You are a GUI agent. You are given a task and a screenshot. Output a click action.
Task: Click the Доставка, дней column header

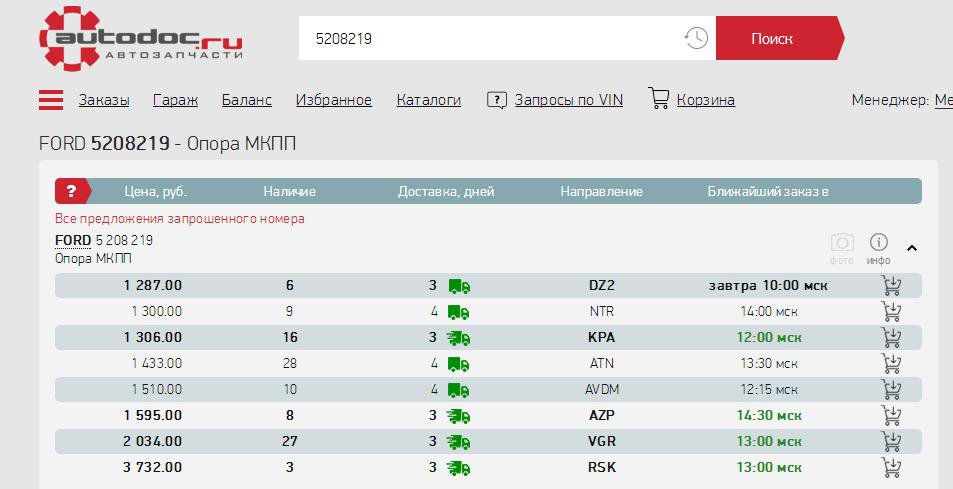click(446, 191)
